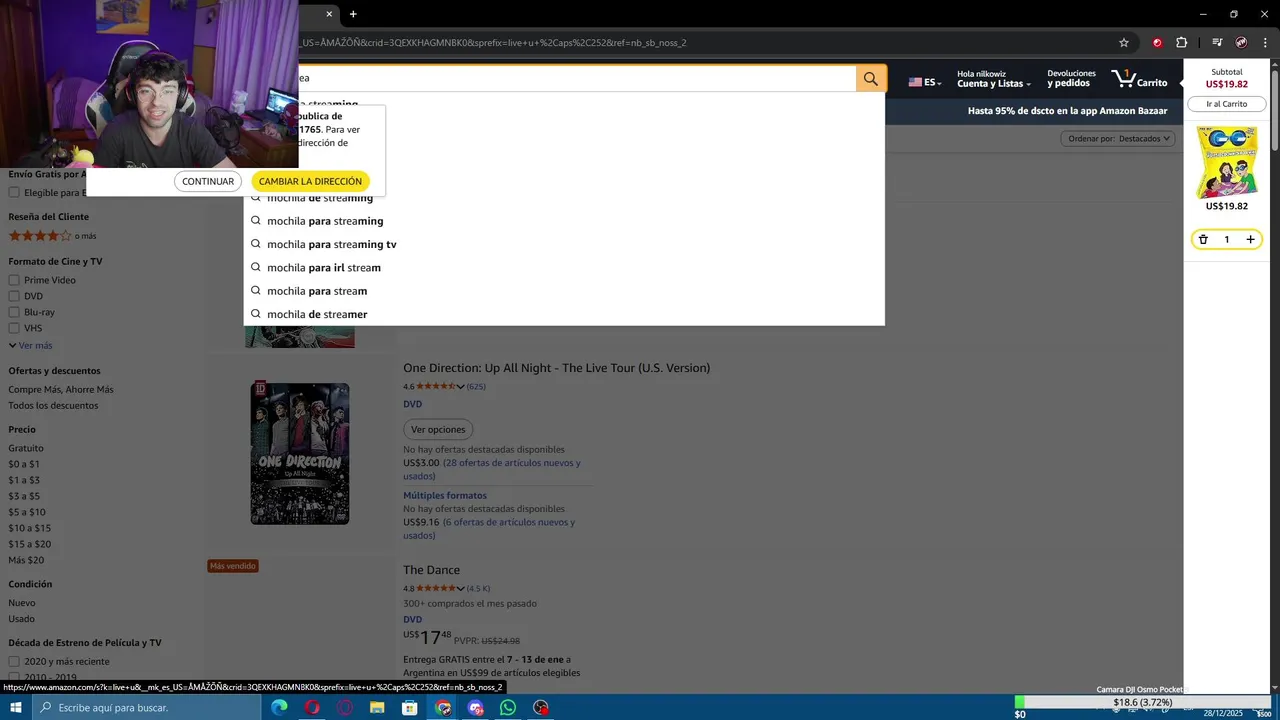Switch to Chrome in the taskbar
The height and width of the screenshot is (720, 1280).
click(x=443, y=708)
